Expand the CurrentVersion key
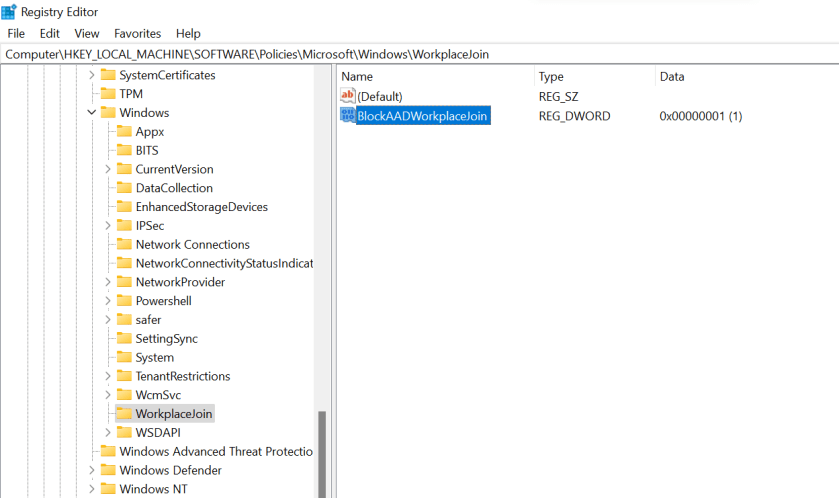This screenshot has height=498, width=839. pos(108,169)
